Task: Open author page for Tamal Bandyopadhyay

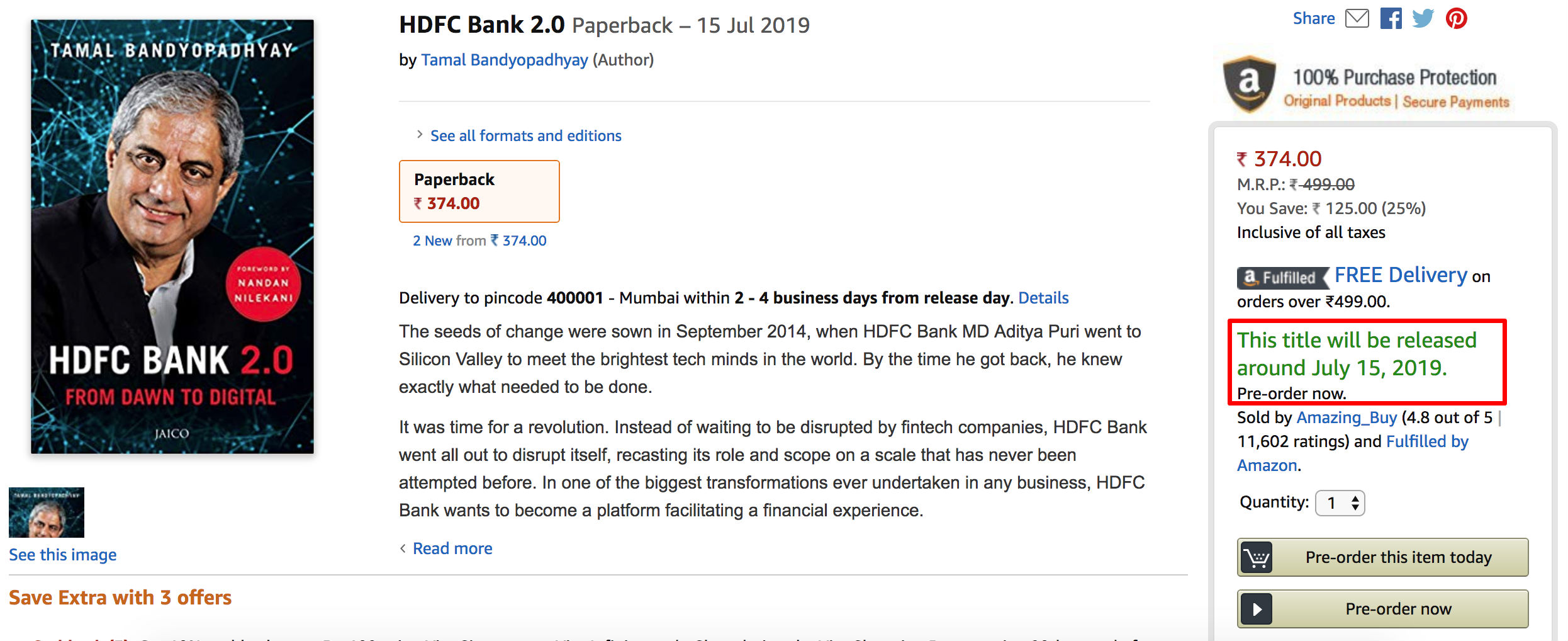Action: click(505, 60)
